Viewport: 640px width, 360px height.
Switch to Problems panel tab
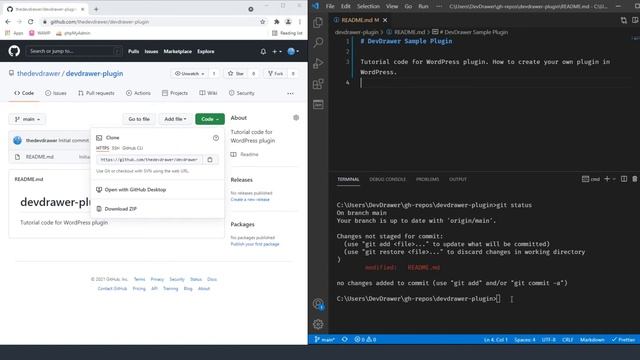[427, 179]
